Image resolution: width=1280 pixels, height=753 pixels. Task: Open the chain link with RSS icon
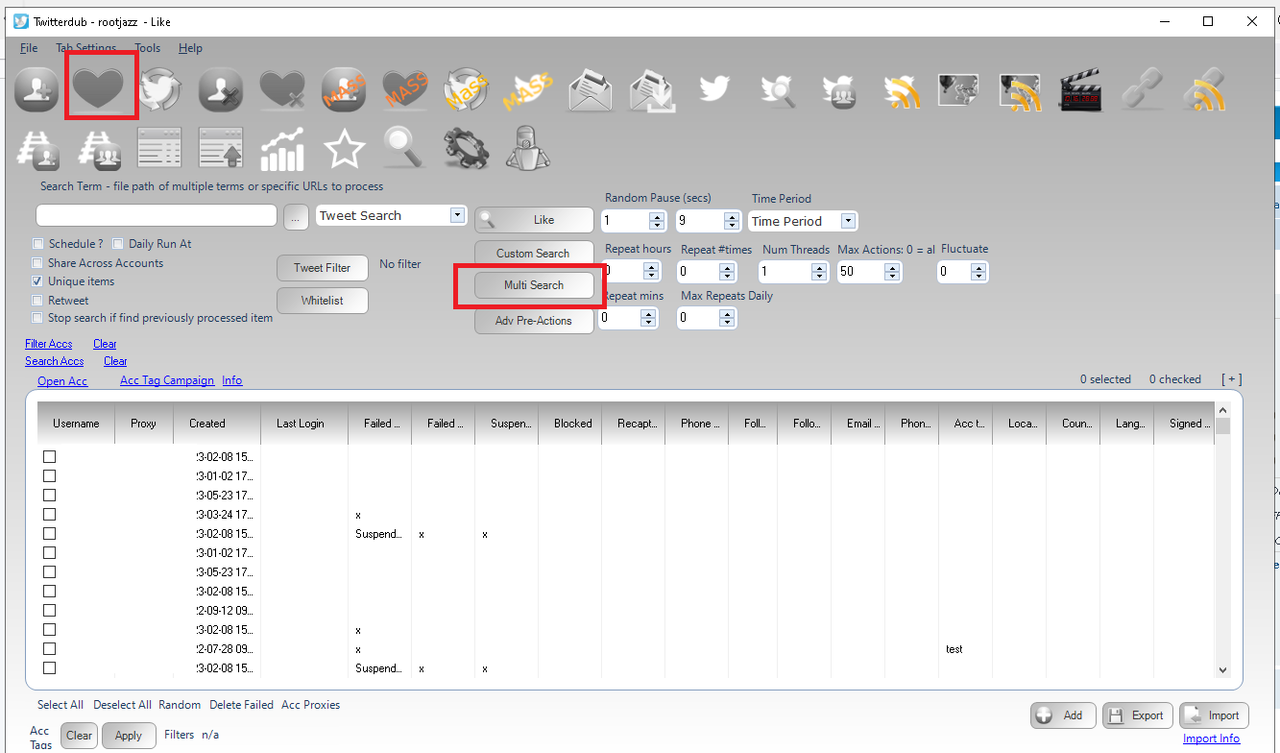point(1204,91)
